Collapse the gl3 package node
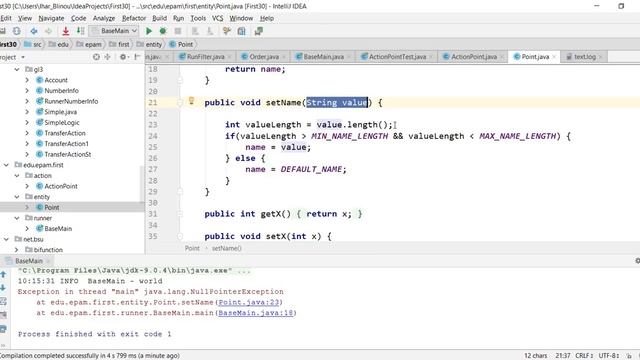This screenshot has width=640, height=360. (x=17, y=69)
